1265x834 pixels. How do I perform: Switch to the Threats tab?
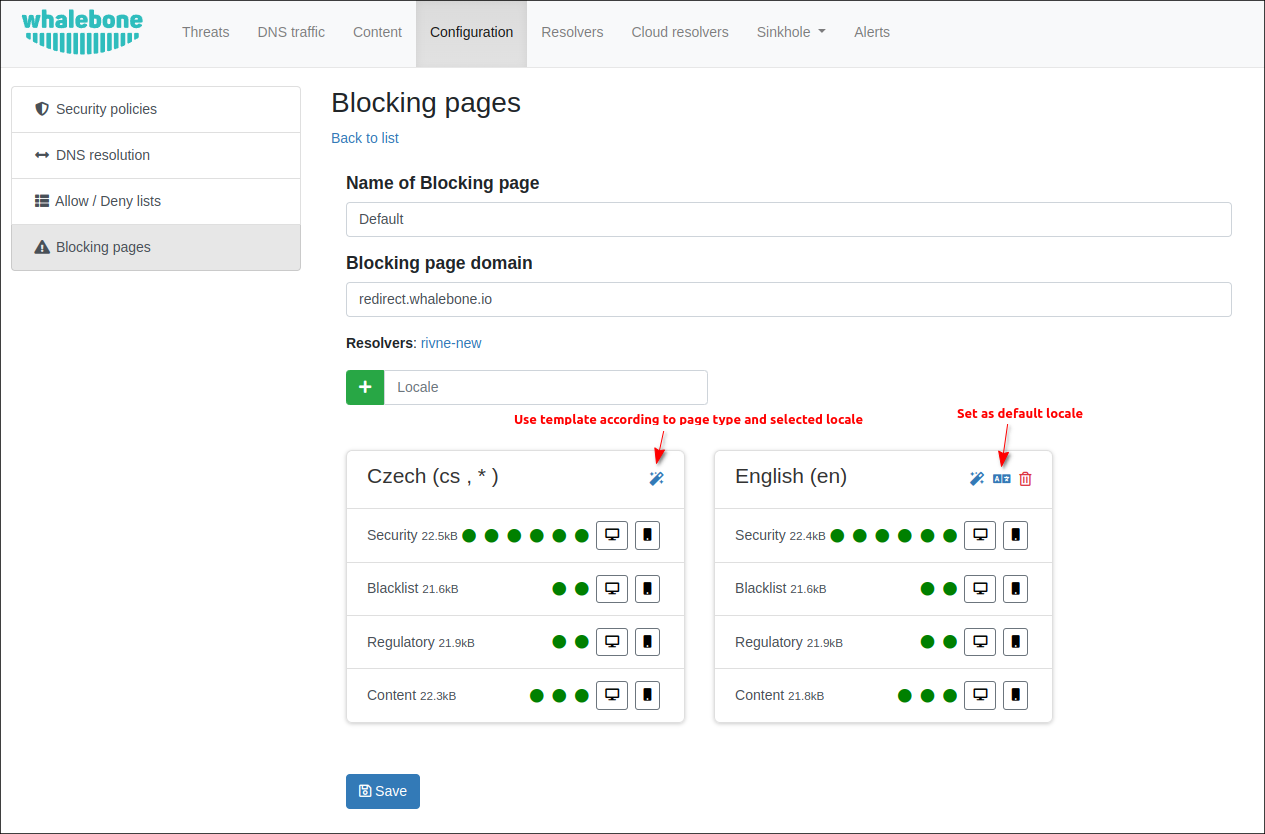tap(205, 32)
